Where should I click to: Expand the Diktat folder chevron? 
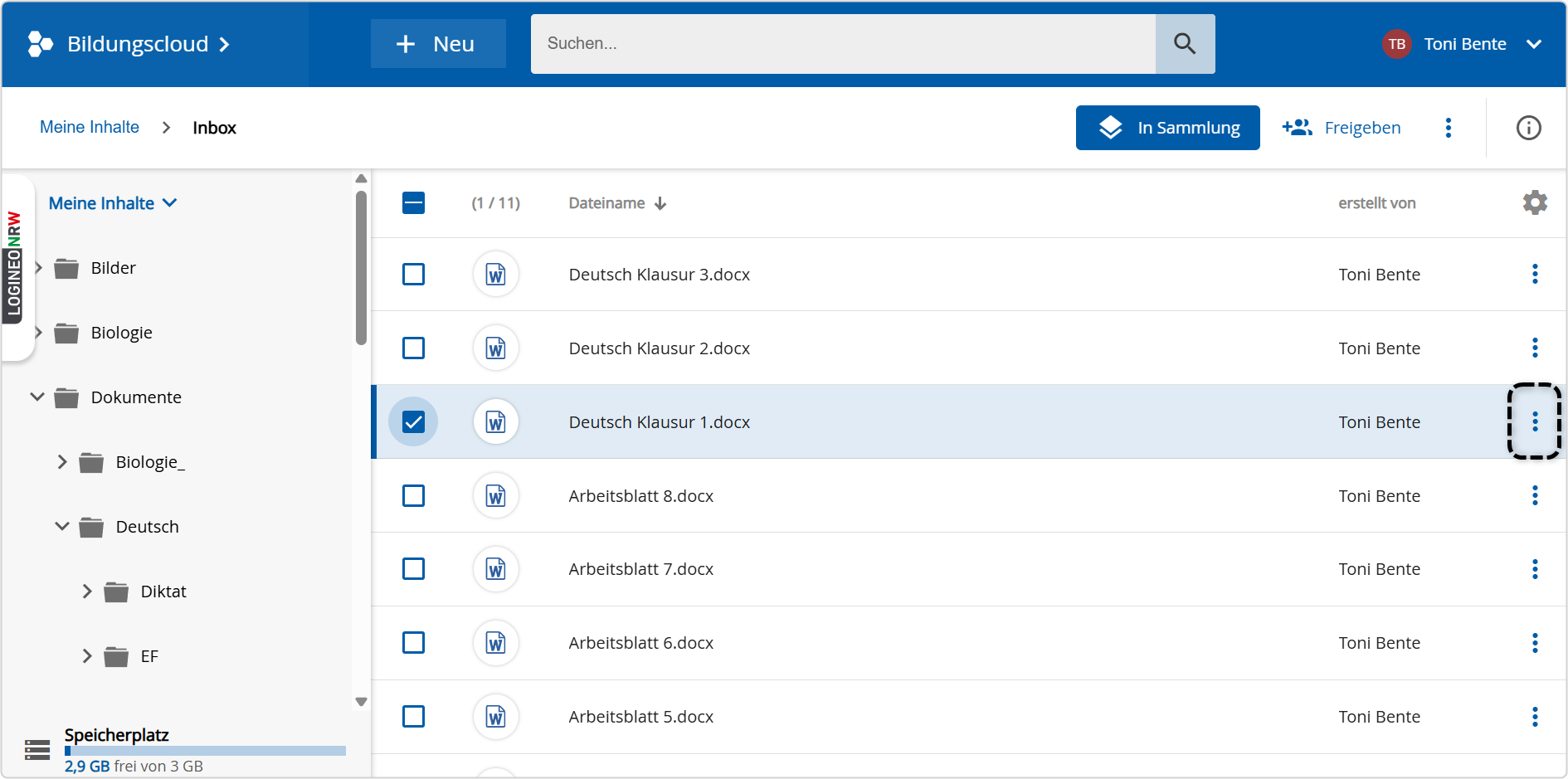coord(87,592)
